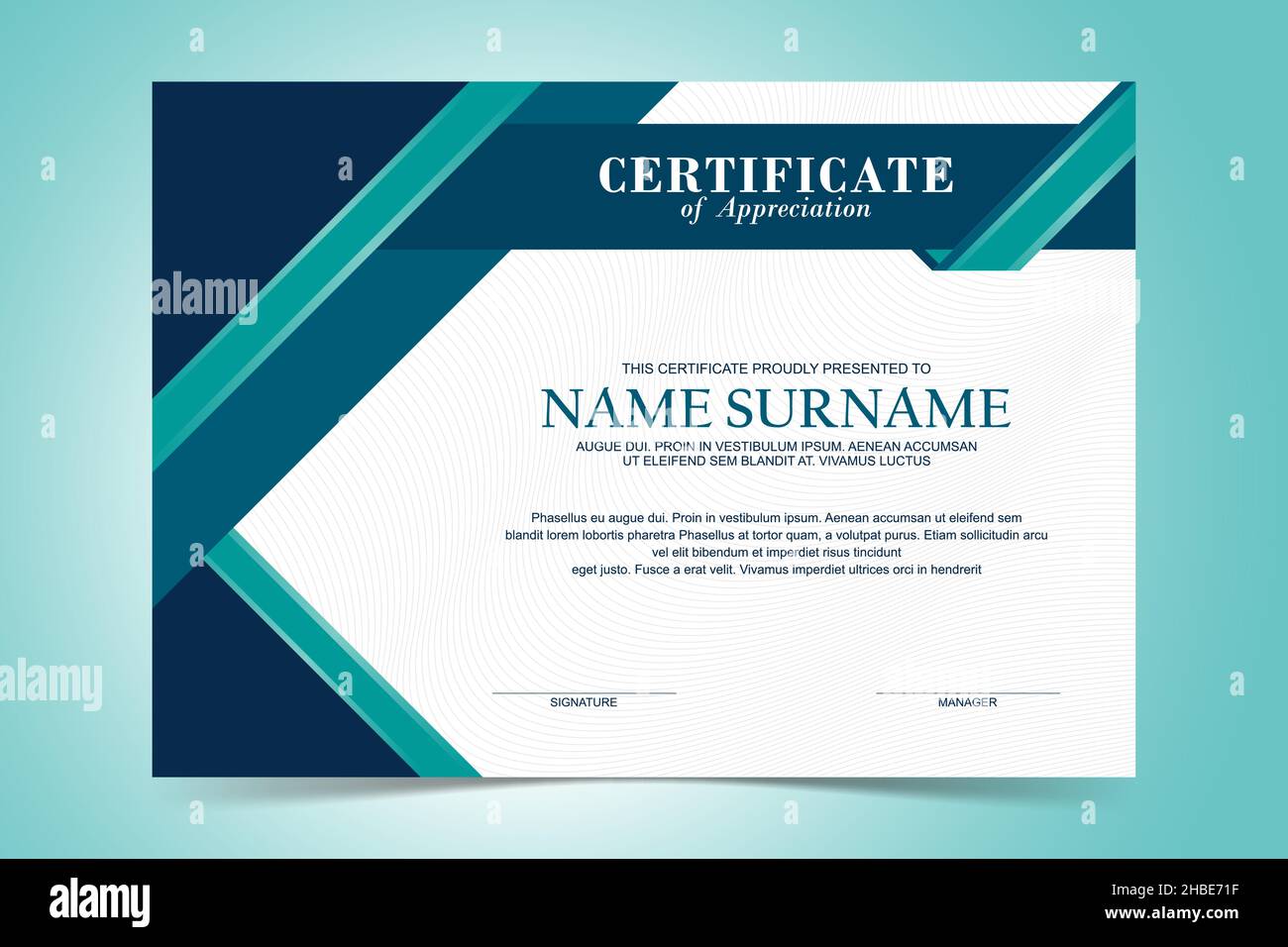Image resolution: width=1288 pixels, height=947 pixels.
Task: Click the line 'vel elit bibendum et imperdiet'
Action: click(776, 552)
